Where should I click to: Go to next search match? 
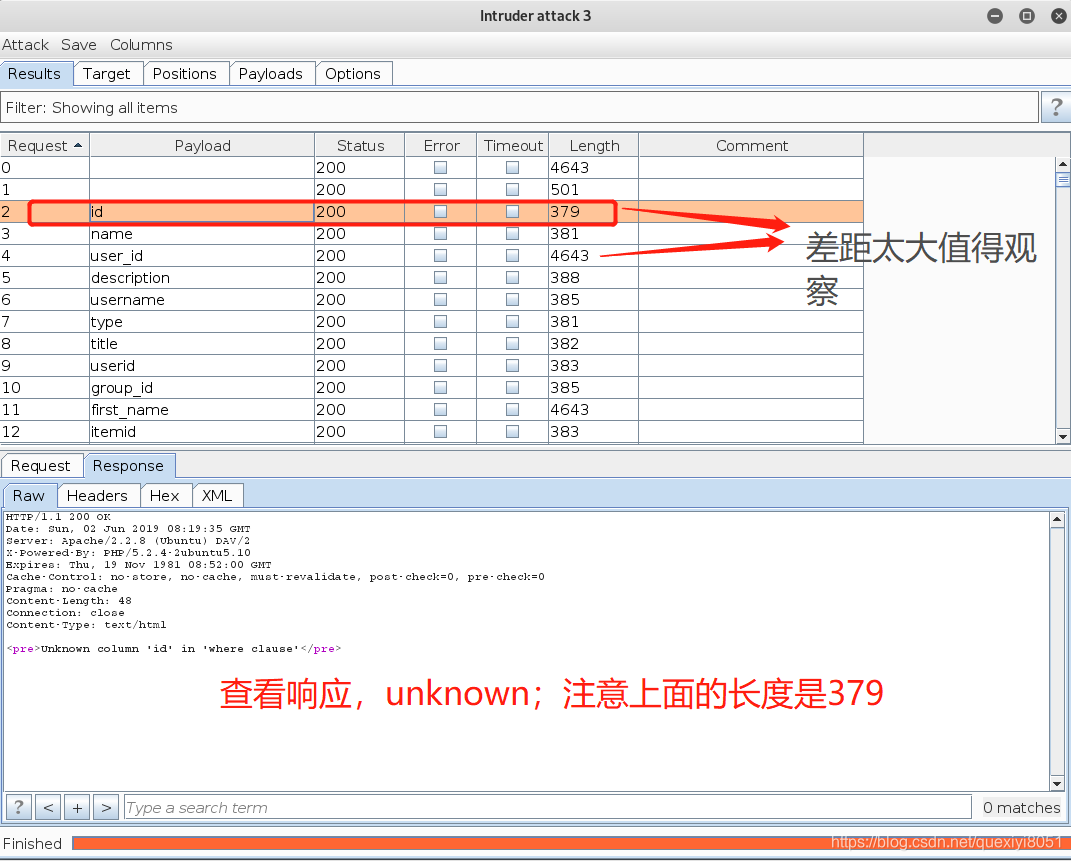pos(106,807)
